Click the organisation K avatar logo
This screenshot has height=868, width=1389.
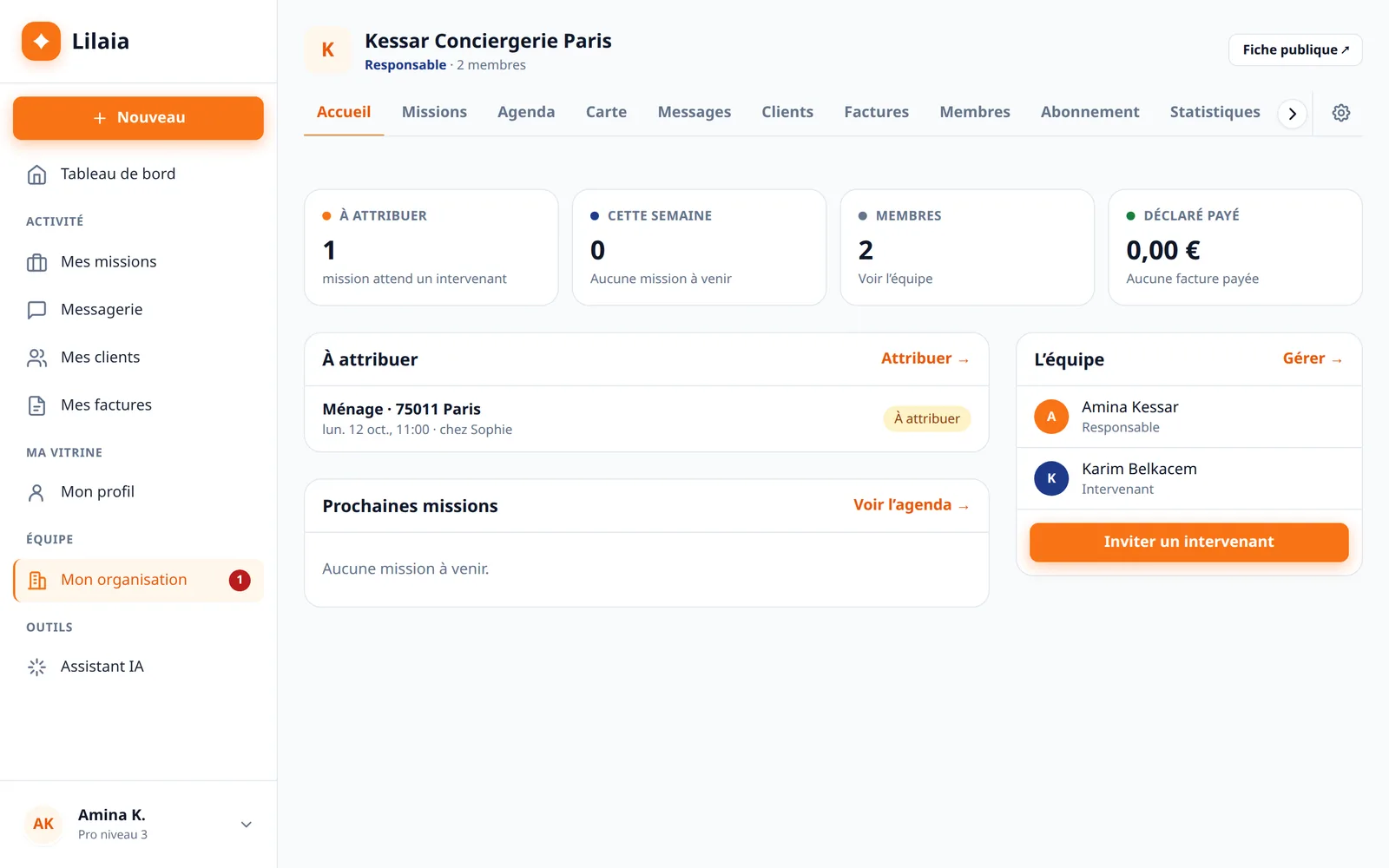click(327, 50)
